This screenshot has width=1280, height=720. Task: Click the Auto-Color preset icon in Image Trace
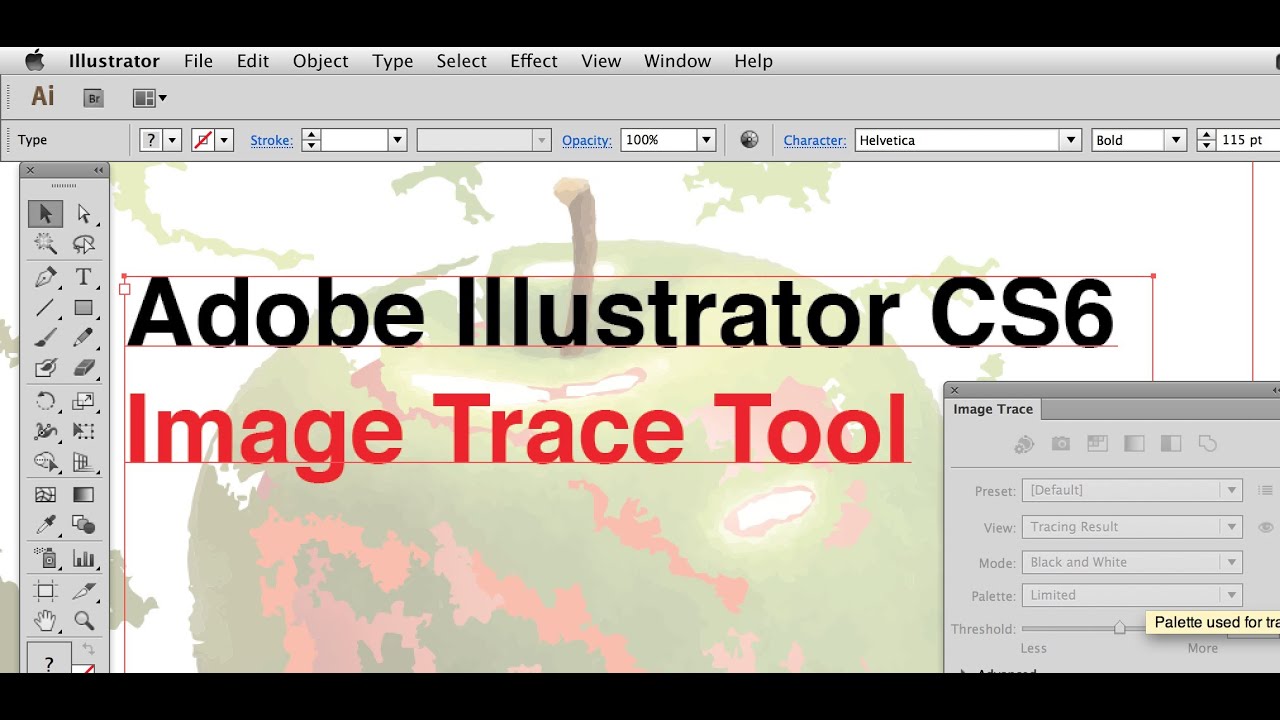1024,444
